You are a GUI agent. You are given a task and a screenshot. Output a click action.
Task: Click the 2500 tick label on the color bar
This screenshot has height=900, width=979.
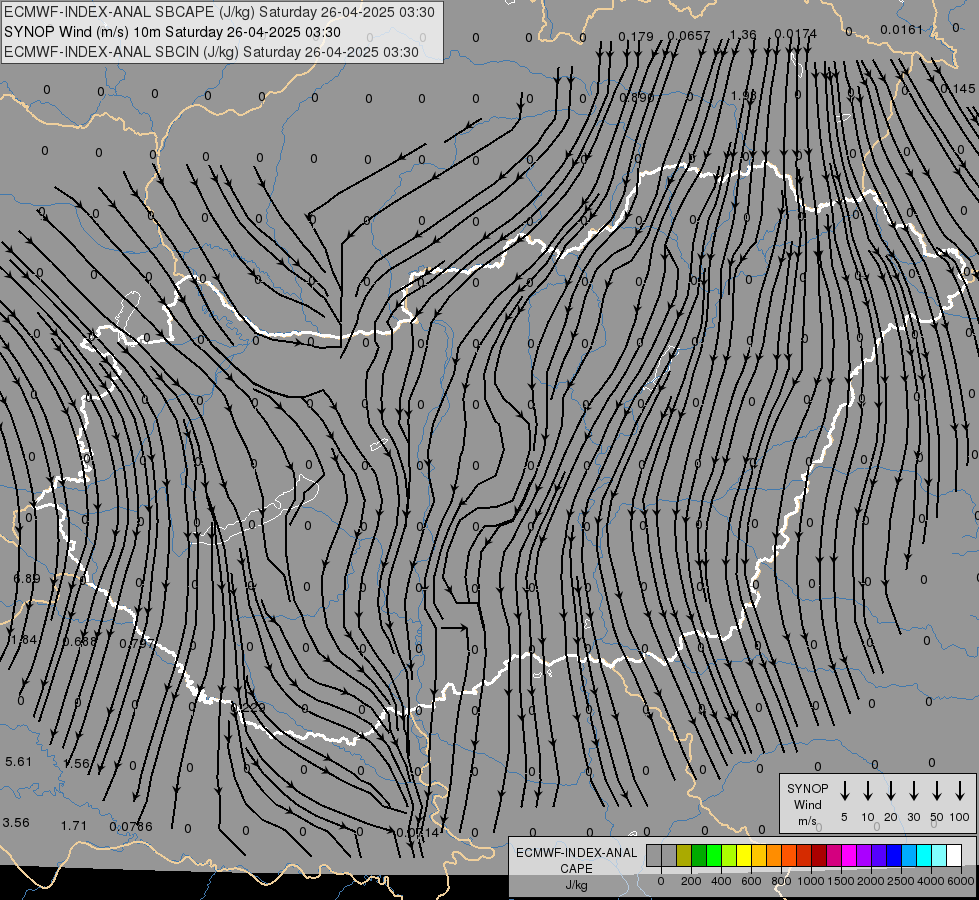tap(900, 881)
